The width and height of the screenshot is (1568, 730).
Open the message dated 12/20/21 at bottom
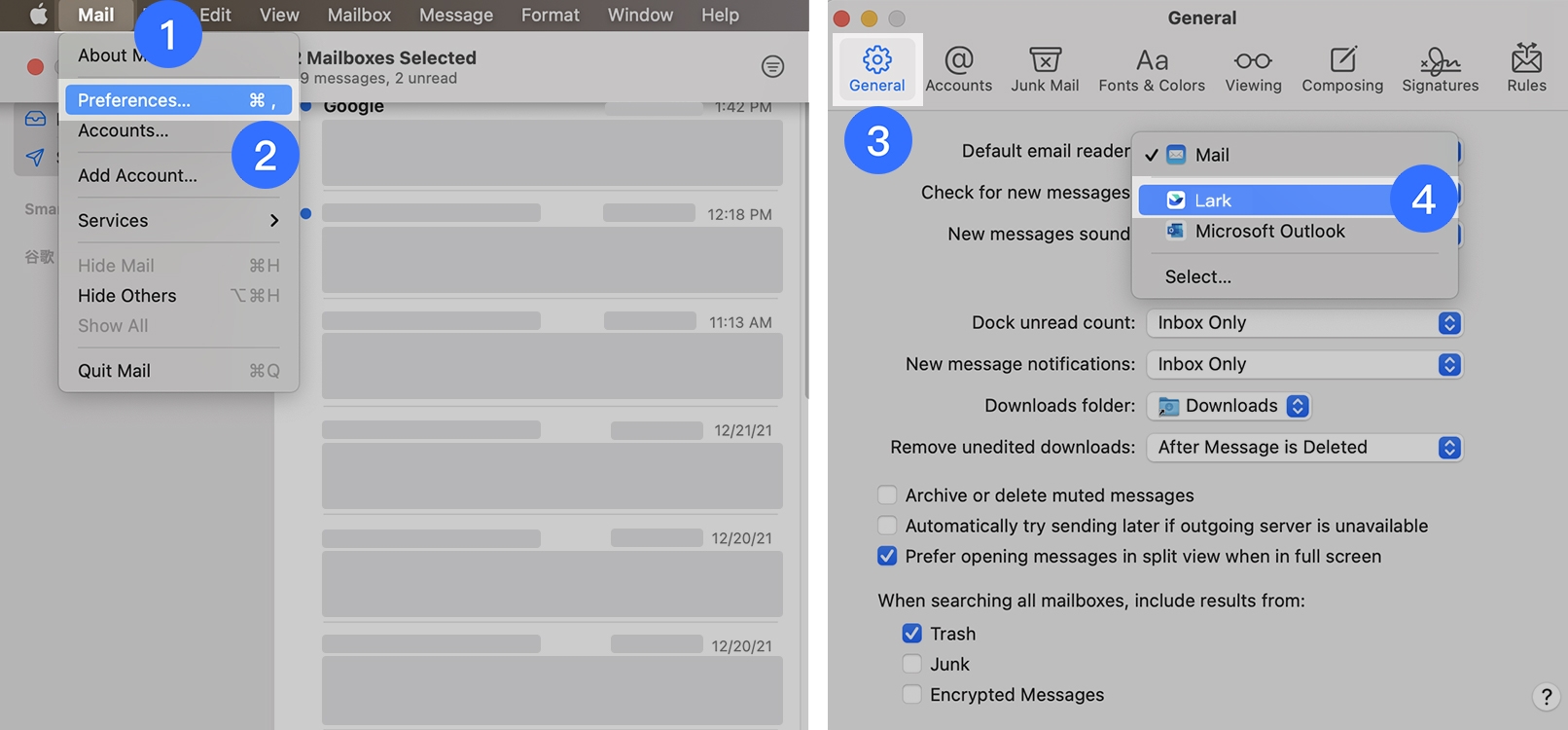pos(552,678)
